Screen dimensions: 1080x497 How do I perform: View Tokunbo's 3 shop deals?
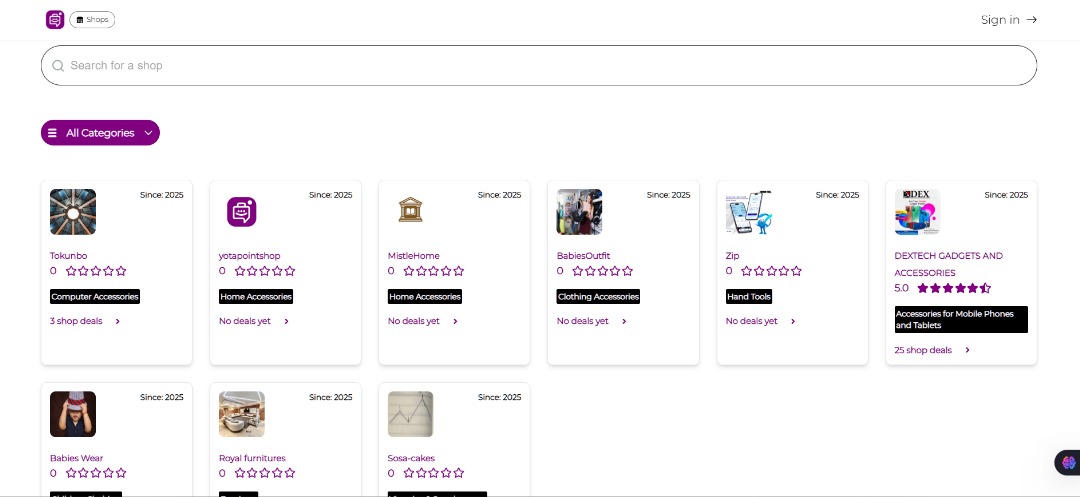point(76,321)
